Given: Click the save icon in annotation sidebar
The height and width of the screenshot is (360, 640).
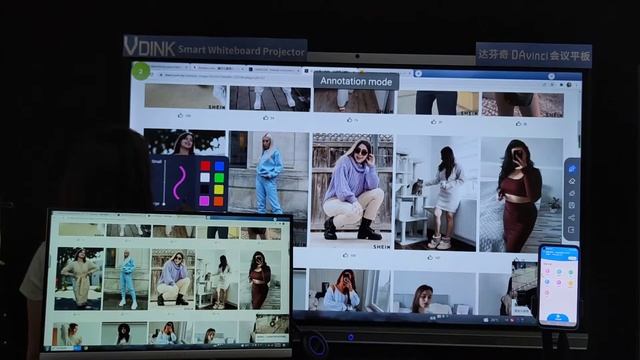Looking at the screenshot, I should 572,205.
